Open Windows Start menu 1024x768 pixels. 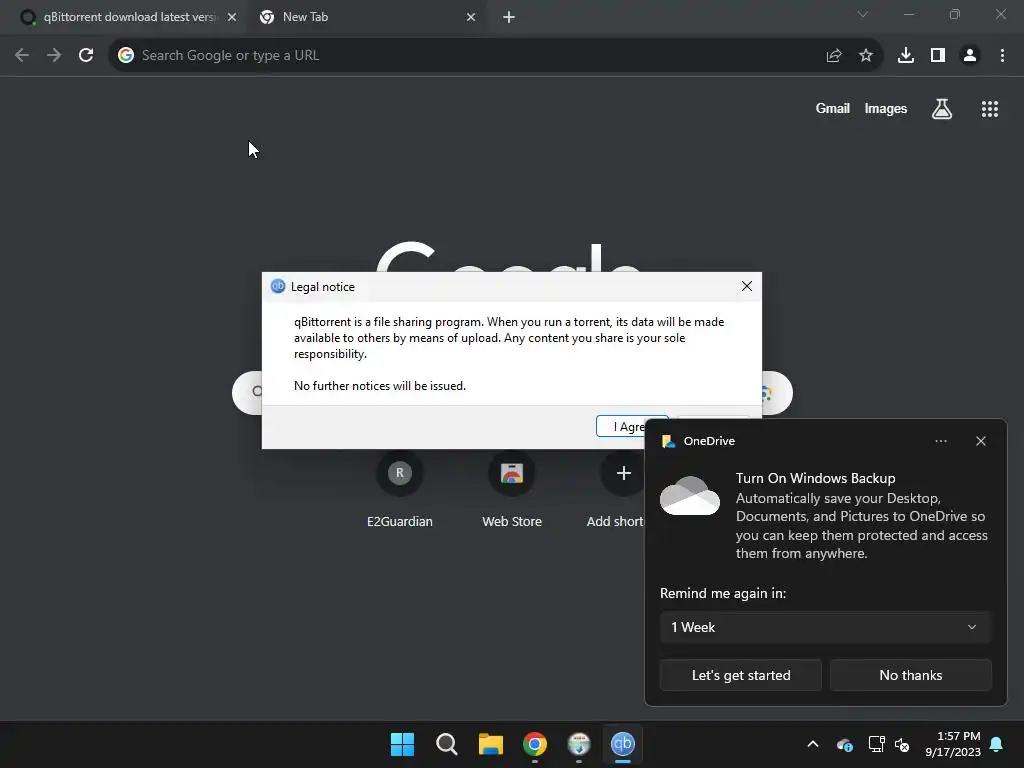coord(402,744)
